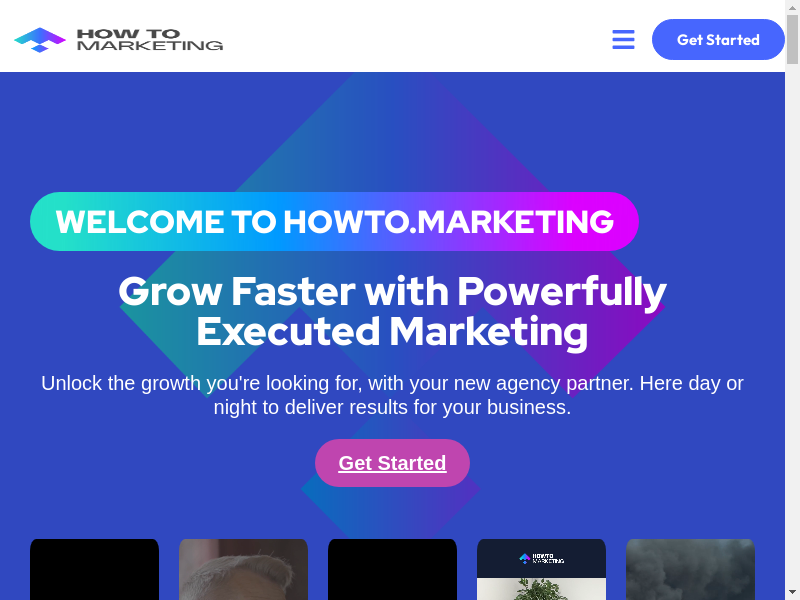Open the third black thumbnail card
The height and width of the screenshot is (600, 800).
pos(392,569)
